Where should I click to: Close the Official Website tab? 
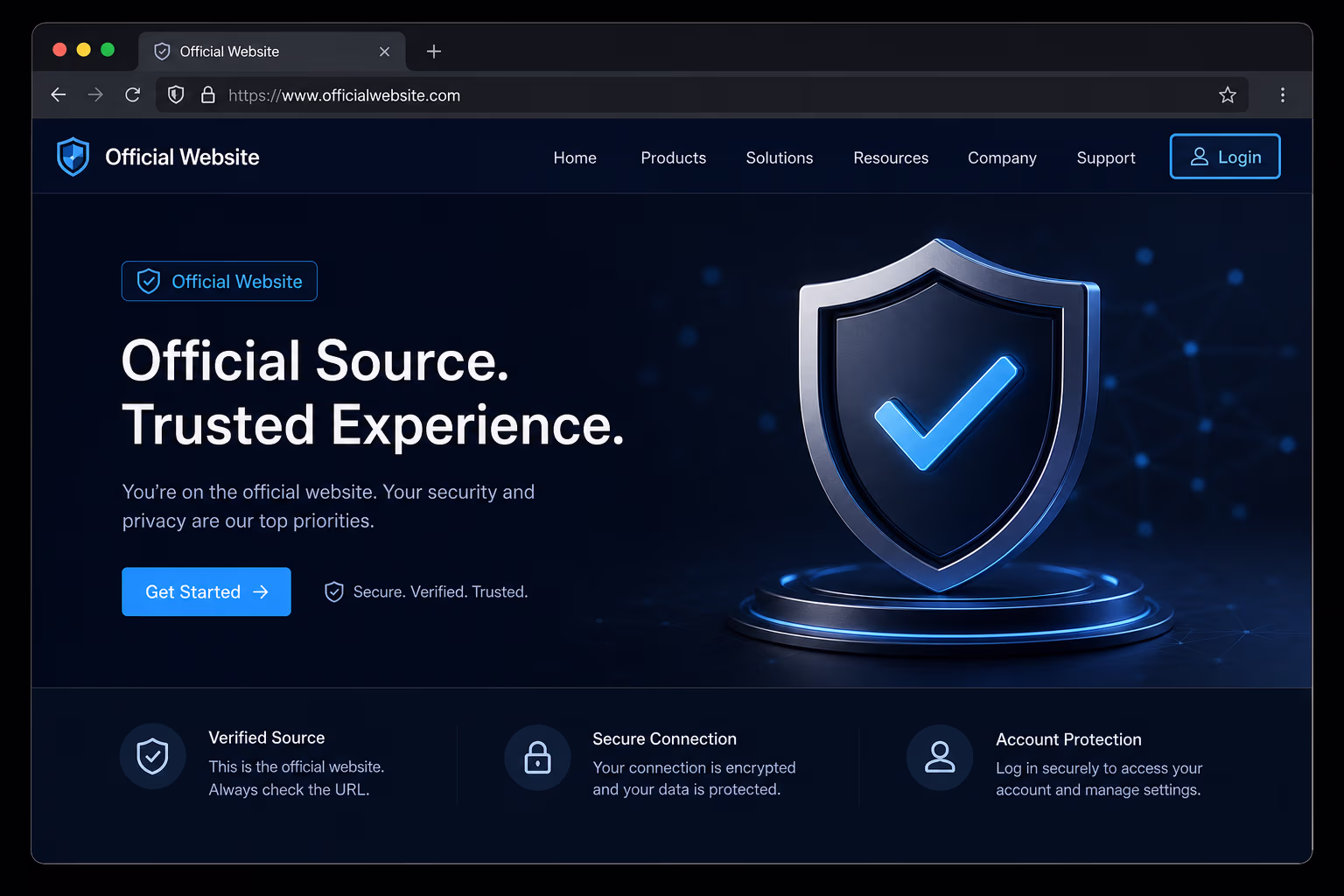384,52
